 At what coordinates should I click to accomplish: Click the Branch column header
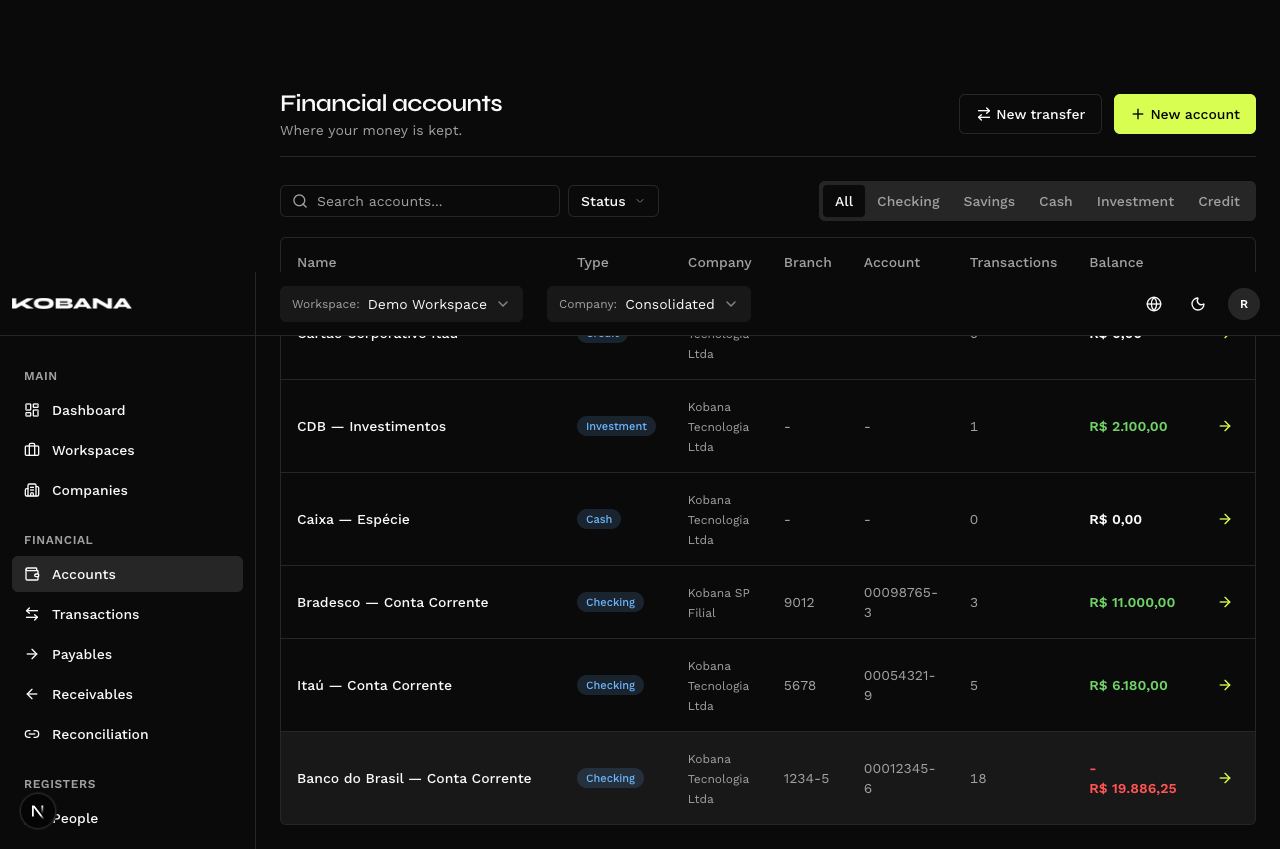click(808, 262)
